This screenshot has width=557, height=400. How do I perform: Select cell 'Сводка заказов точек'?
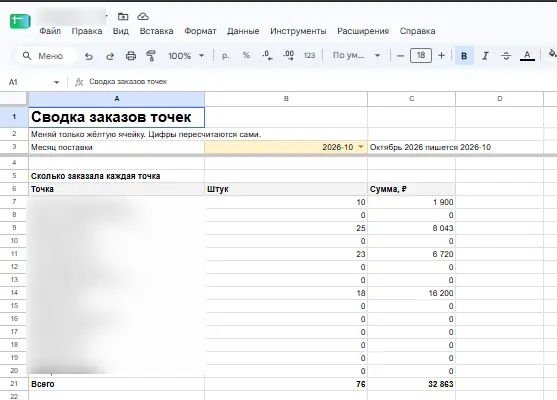tap(117, 117)
